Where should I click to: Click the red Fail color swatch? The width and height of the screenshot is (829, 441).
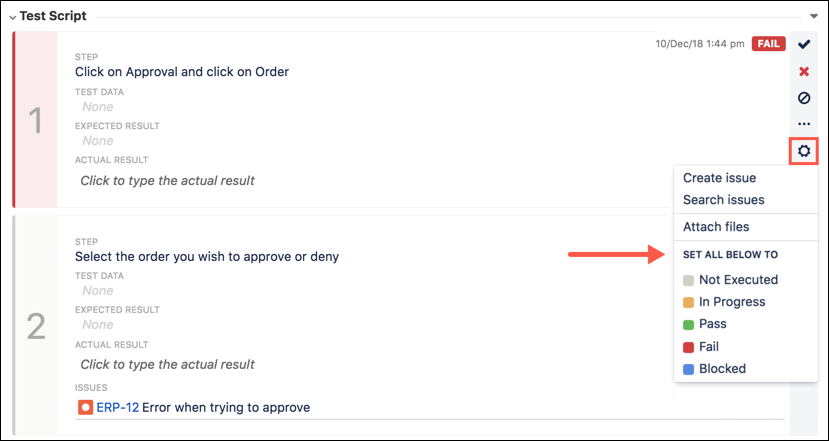click(x=689, y=347)
